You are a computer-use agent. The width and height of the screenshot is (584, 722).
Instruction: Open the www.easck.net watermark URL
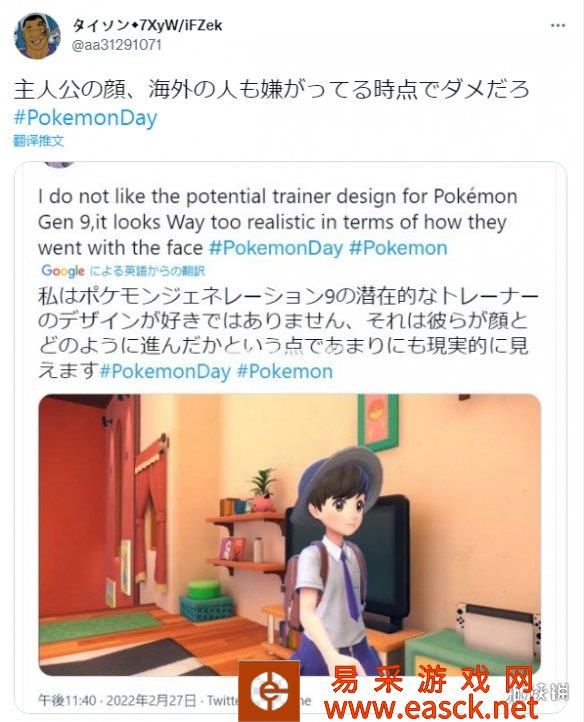[431, 708]
